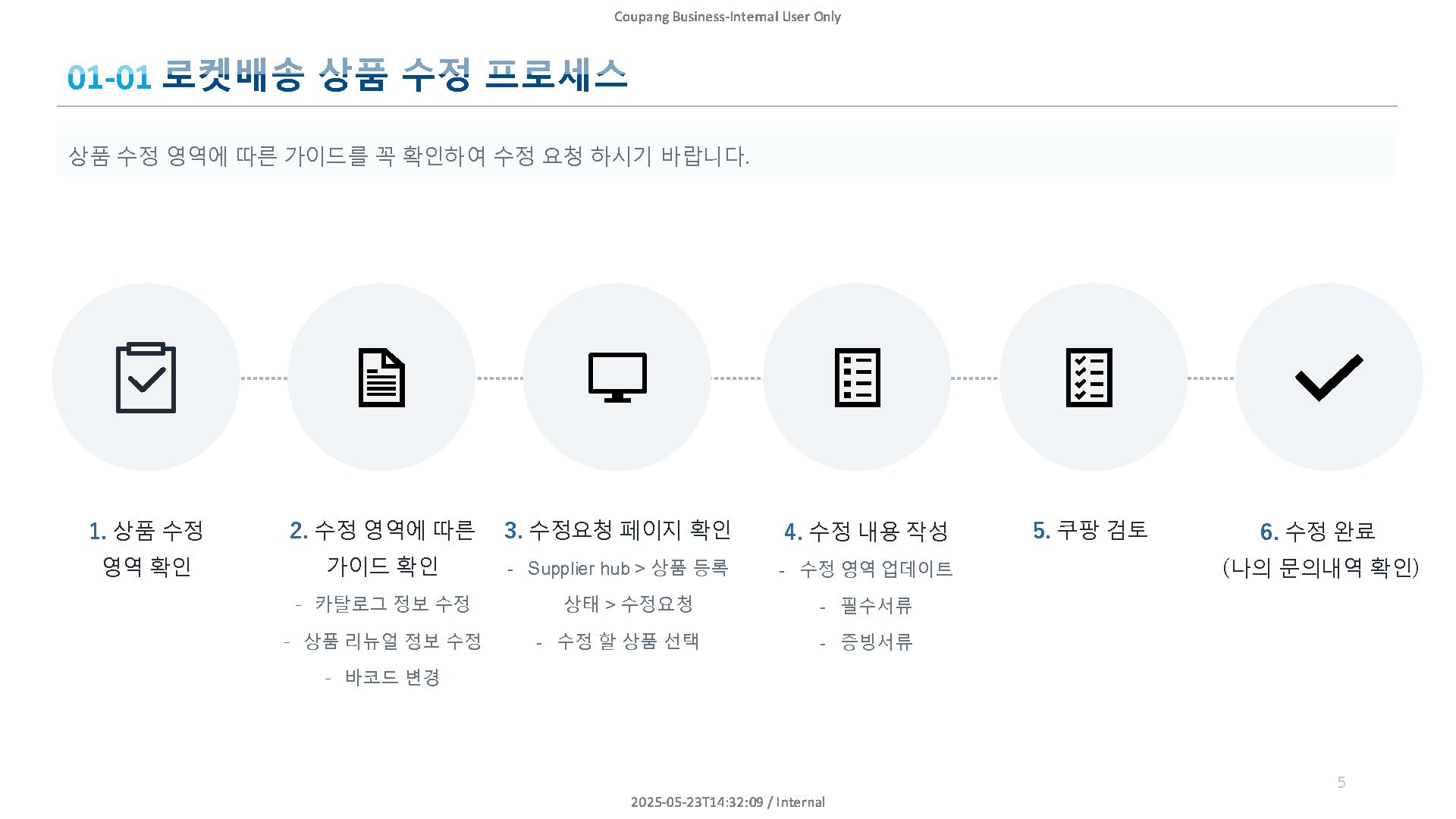Click the computer monitor icon

tap(617, 378)
